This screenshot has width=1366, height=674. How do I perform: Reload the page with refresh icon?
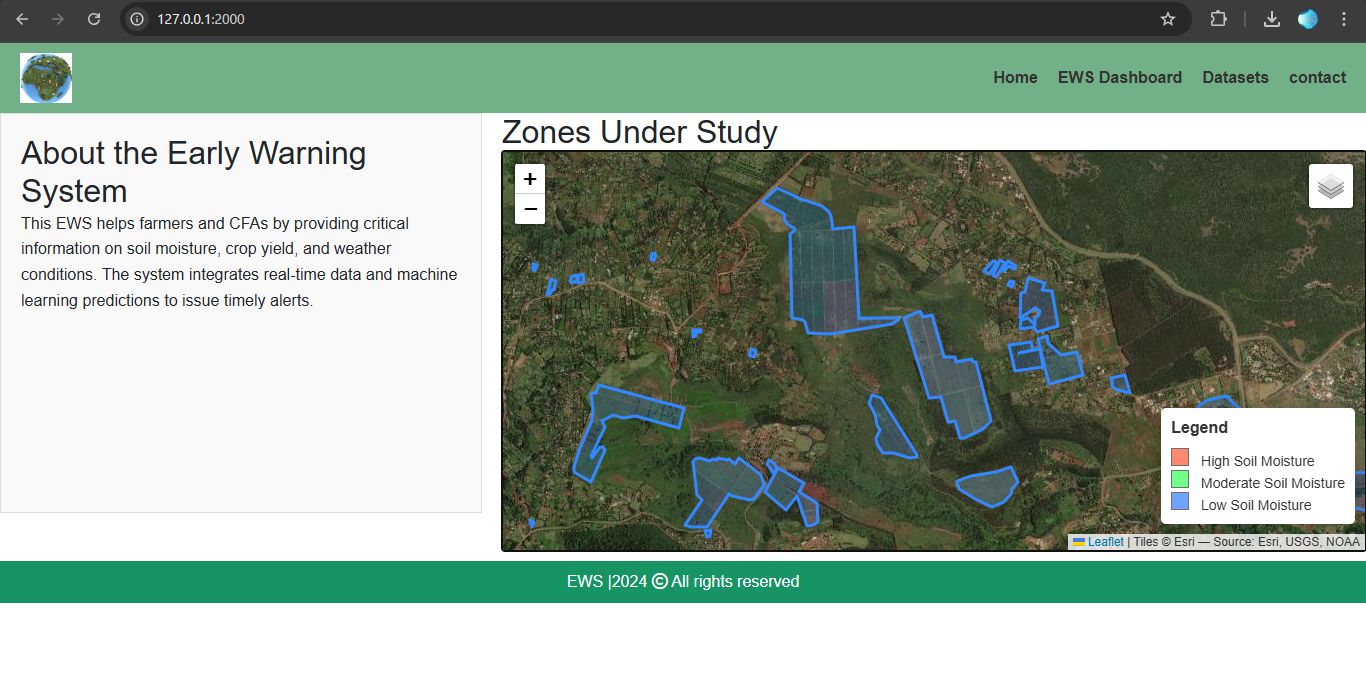click(94, 19)
